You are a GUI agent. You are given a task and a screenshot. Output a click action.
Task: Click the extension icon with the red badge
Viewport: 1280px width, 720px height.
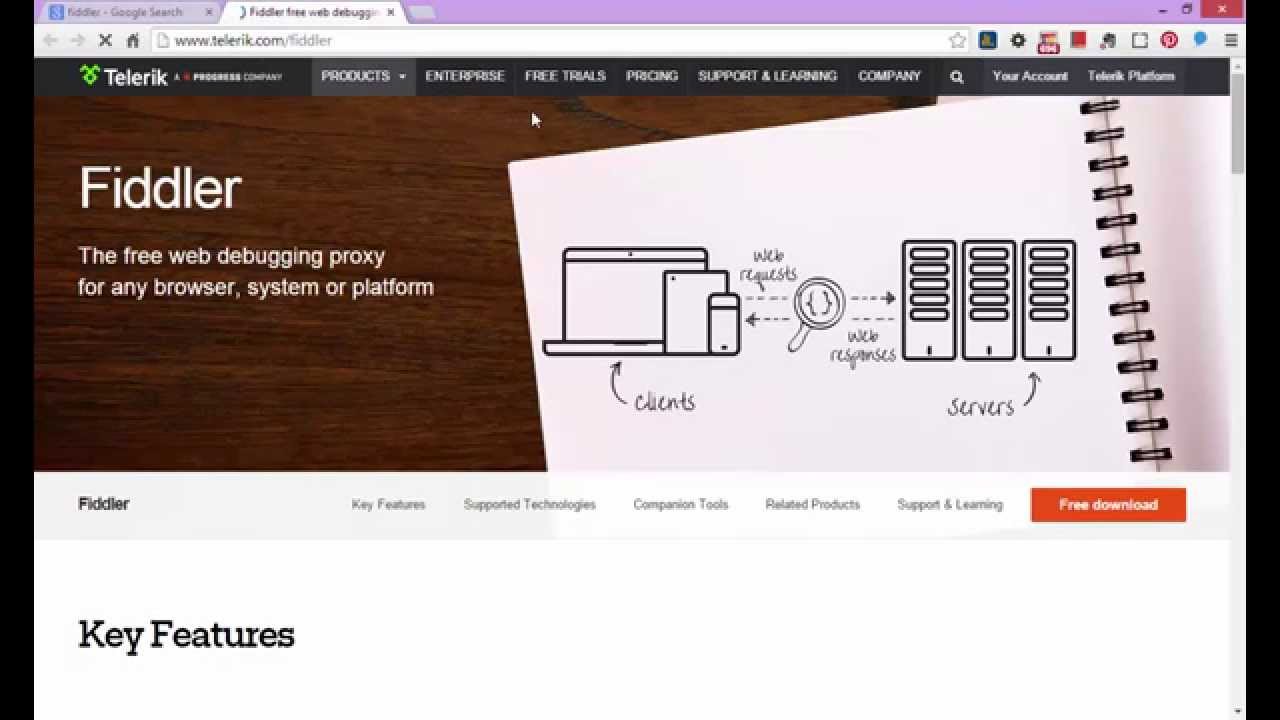pyautogui.click(x=1048, y=41)
